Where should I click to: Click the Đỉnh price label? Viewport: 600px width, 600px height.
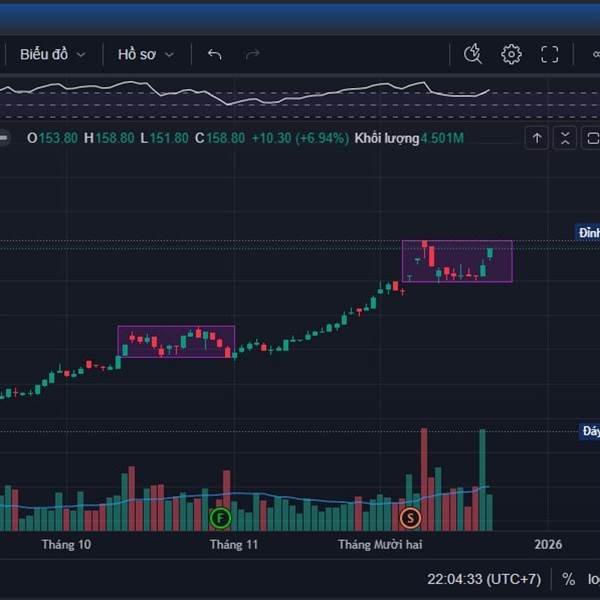click(x=589, y=232)
